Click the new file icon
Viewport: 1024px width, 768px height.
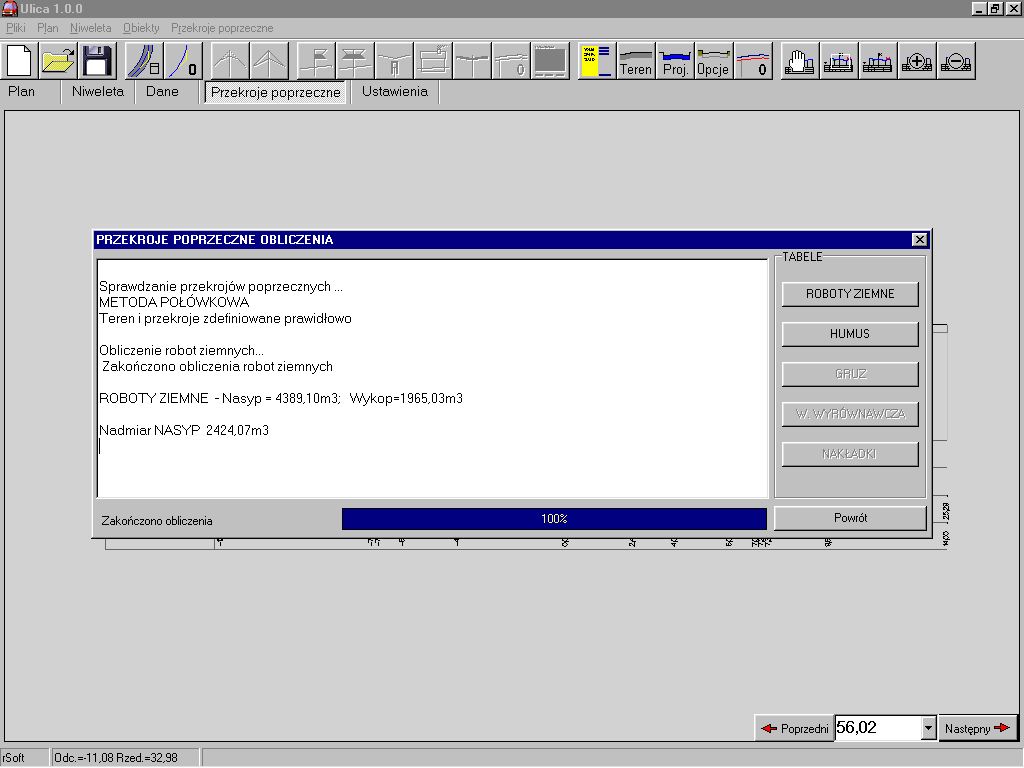point(21,61)
